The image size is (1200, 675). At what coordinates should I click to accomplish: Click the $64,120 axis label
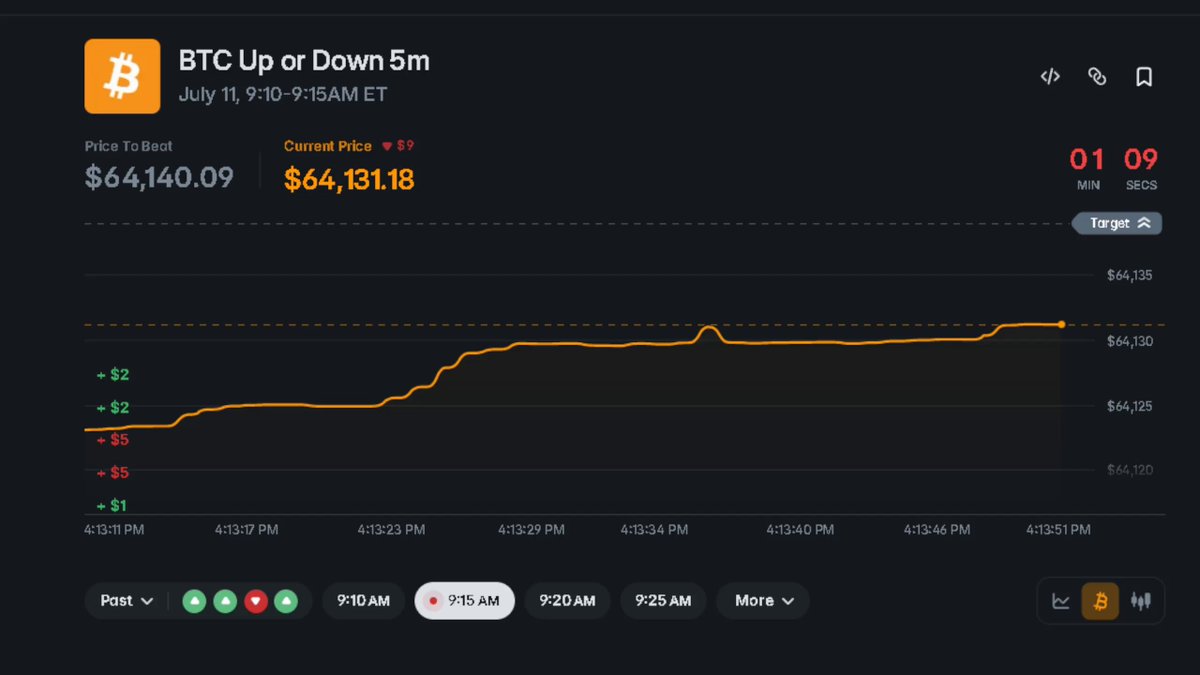coord(1130,470)
